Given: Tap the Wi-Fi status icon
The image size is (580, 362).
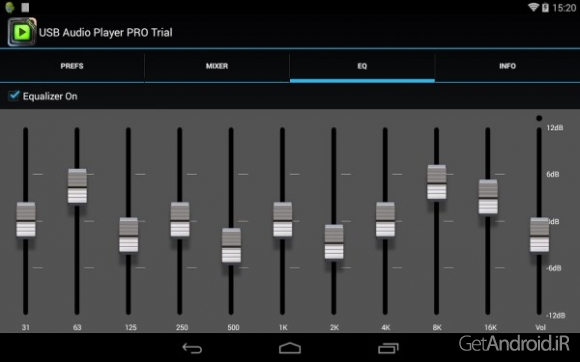Looking at the screenshot, I should click(x=533, y=7).
